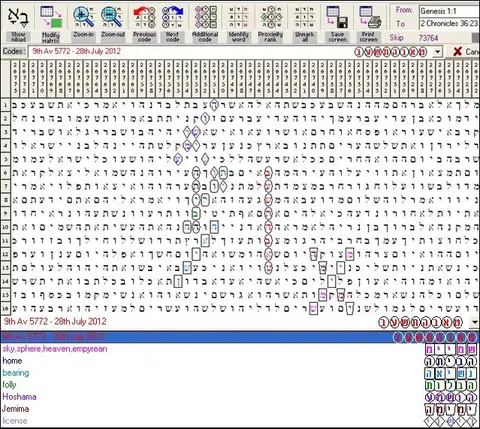Image resolution: width=480 pixels, height=429 pixels.
Task: Click the Print screen label button
Action: pyautogui.click(x=368, y=37)
